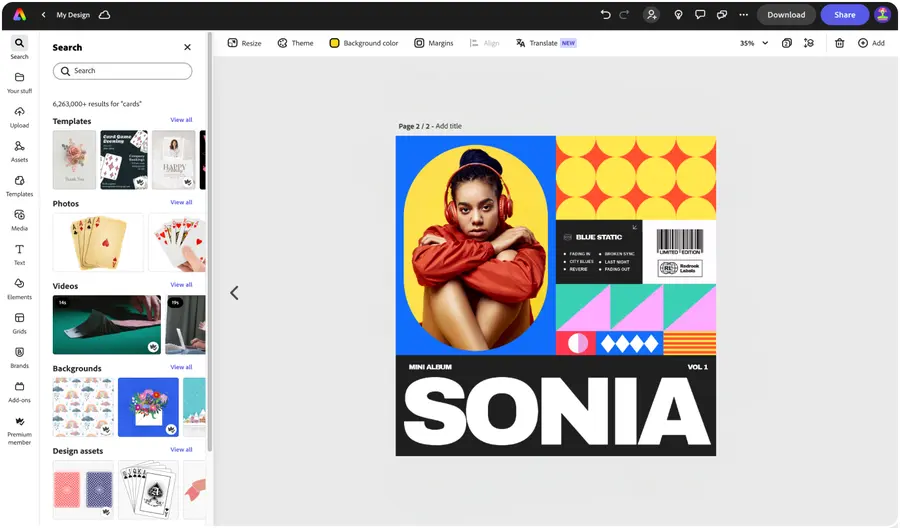
Task: View all Photos results
Action: pos(181,202)
